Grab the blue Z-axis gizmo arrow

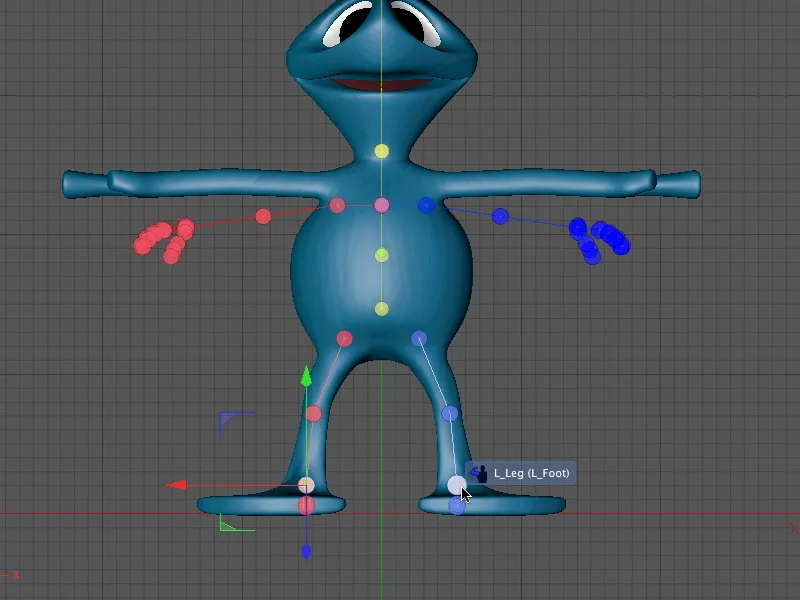[x=306, y=552]
